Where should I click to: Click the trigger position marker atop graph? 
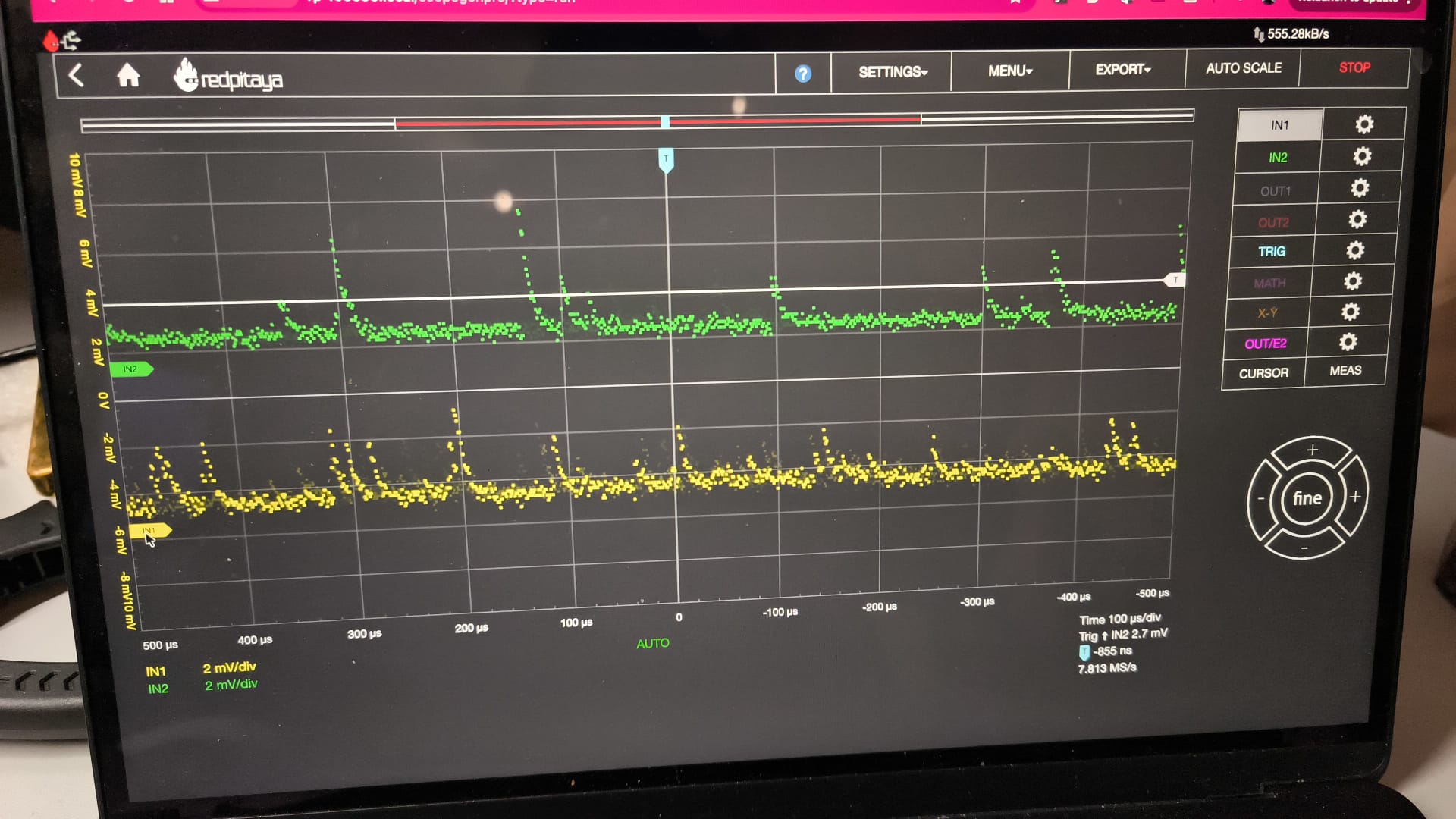666,160
